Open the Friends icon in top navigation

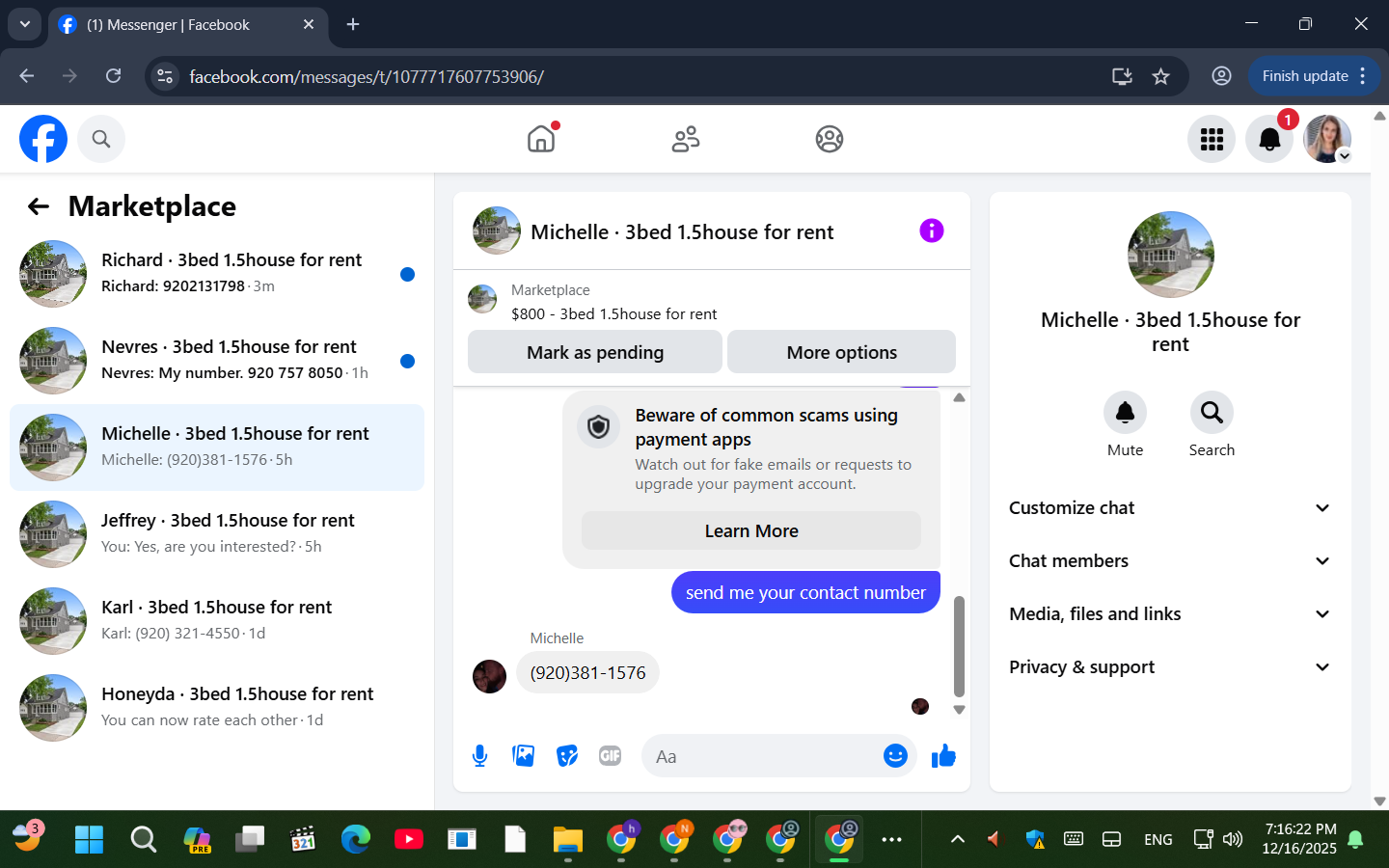pyautogui.click(x=686, y=139)
